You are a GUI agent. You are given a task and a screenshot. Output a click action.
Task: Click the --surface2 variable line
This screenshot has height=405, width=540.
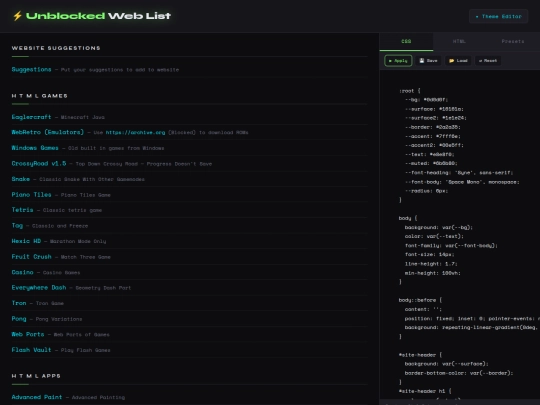click(436, 118)
